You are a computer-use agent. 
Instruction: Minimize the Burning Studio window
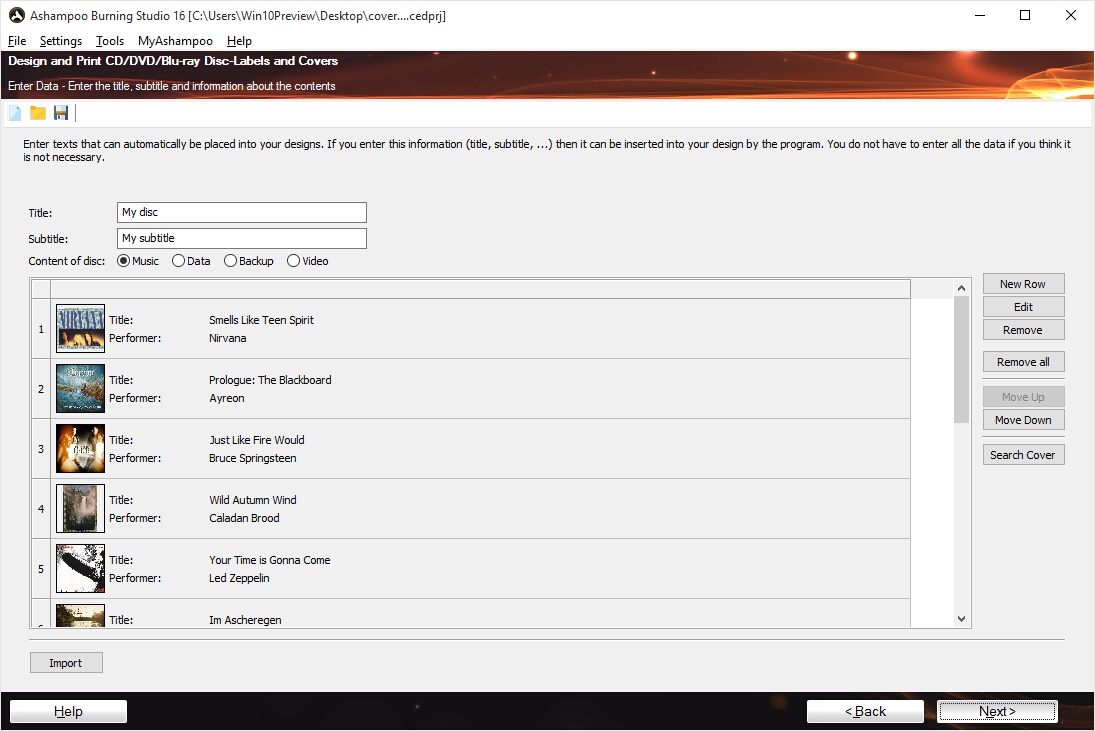(x=980, y=15)
